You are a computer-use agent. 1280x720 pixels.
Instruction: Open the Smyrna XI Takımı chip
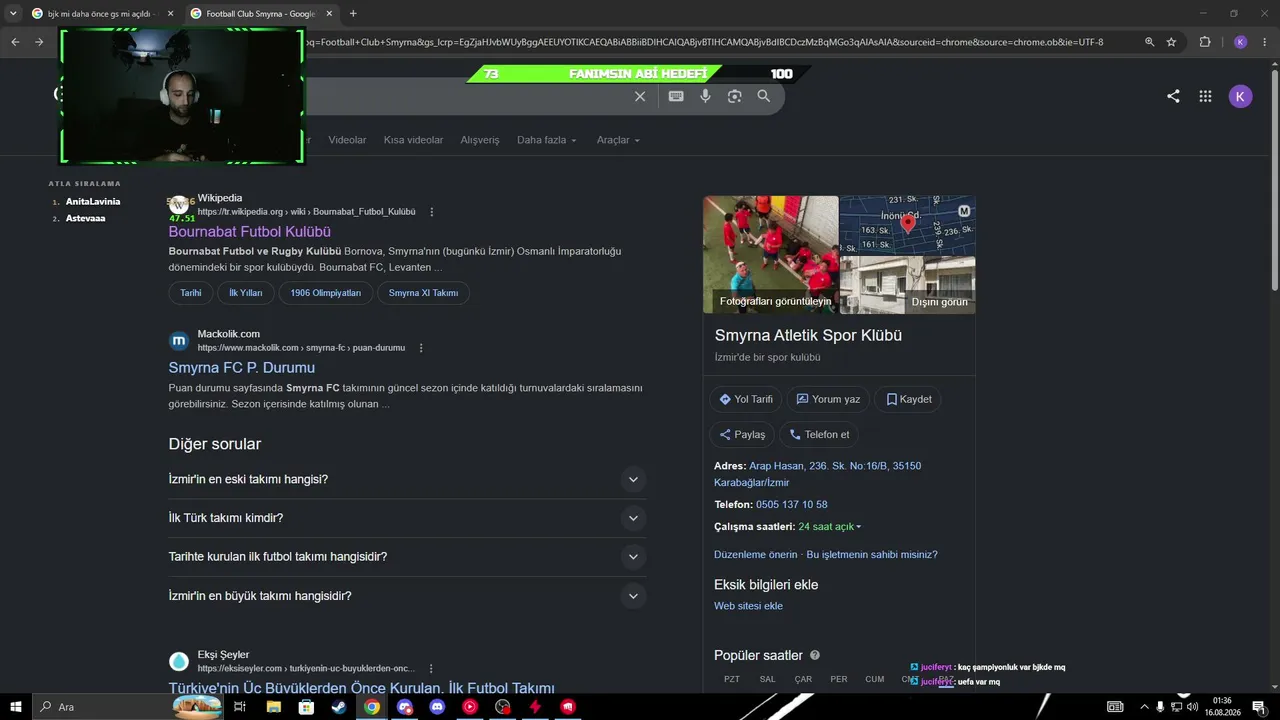[423, 293]
